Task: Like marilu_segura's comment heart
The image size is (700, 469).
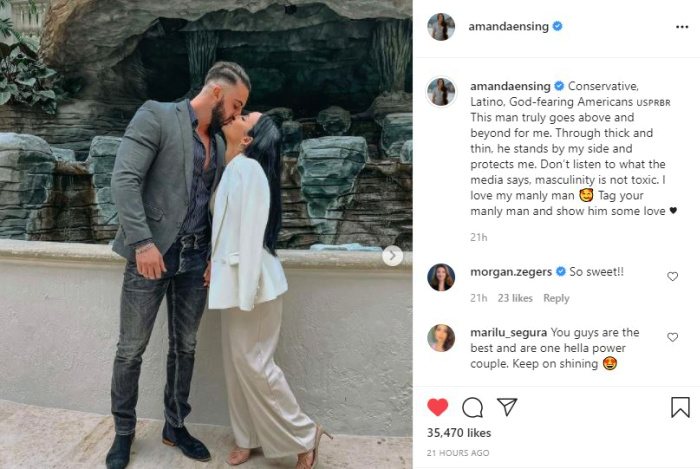Action: (672, 337)
